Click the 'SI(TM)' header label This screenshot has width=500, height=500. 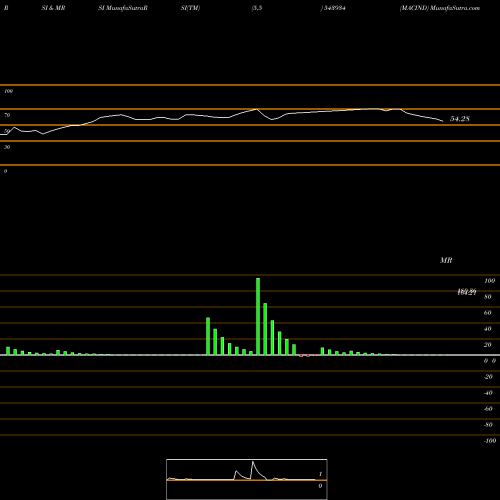pos(190,8)
